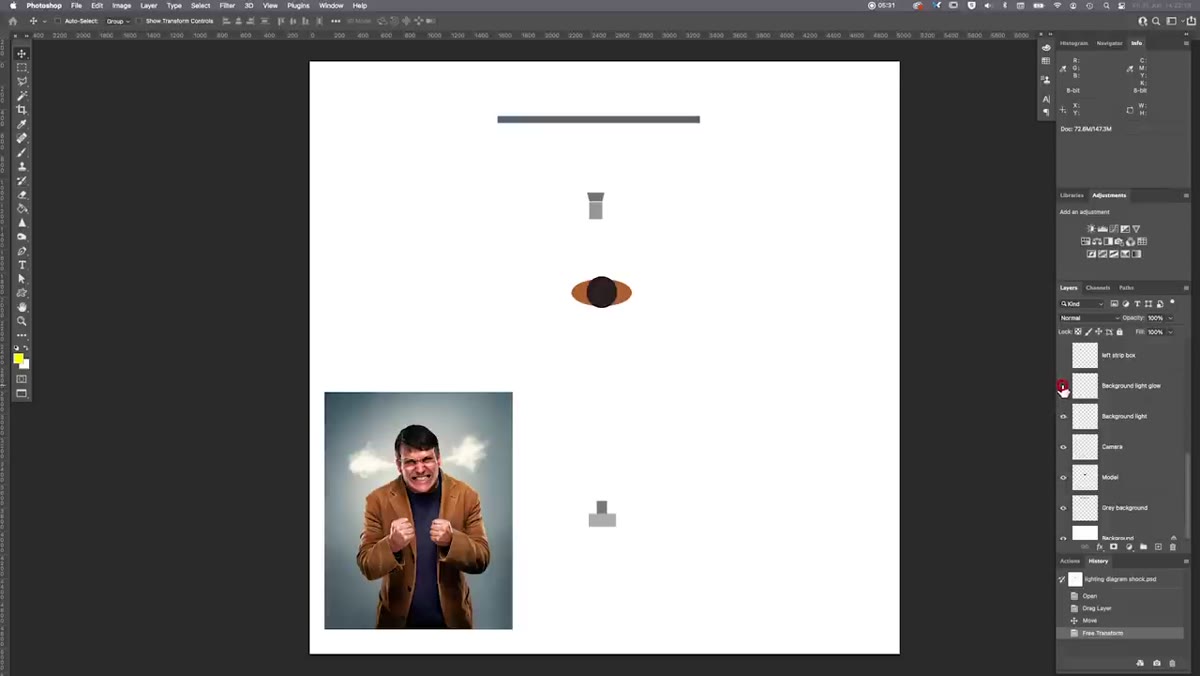Switch to the Actions panel tab
Viewport: 1200px width, 676px height.
click(x=1070, y=561)
